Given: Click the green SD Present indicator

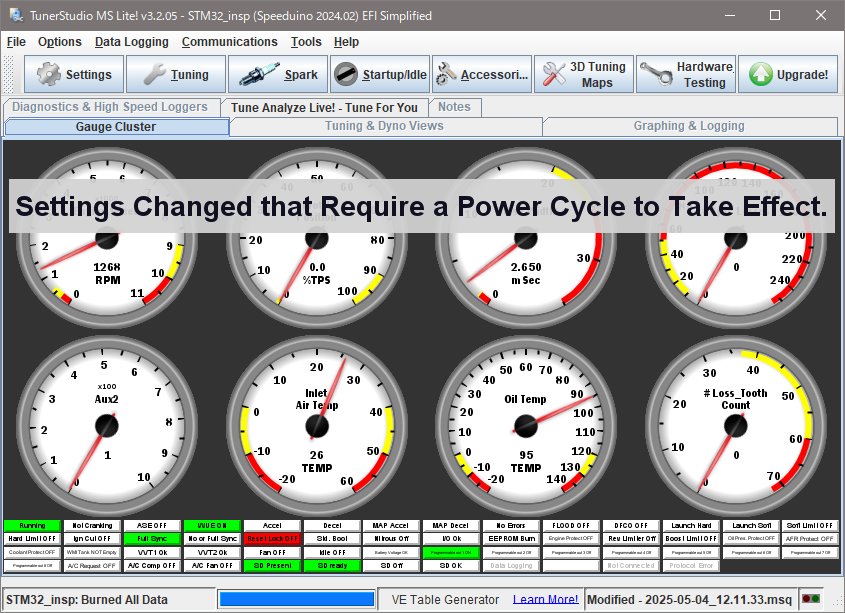Looking at the screenshot, I should pos(272,566).
